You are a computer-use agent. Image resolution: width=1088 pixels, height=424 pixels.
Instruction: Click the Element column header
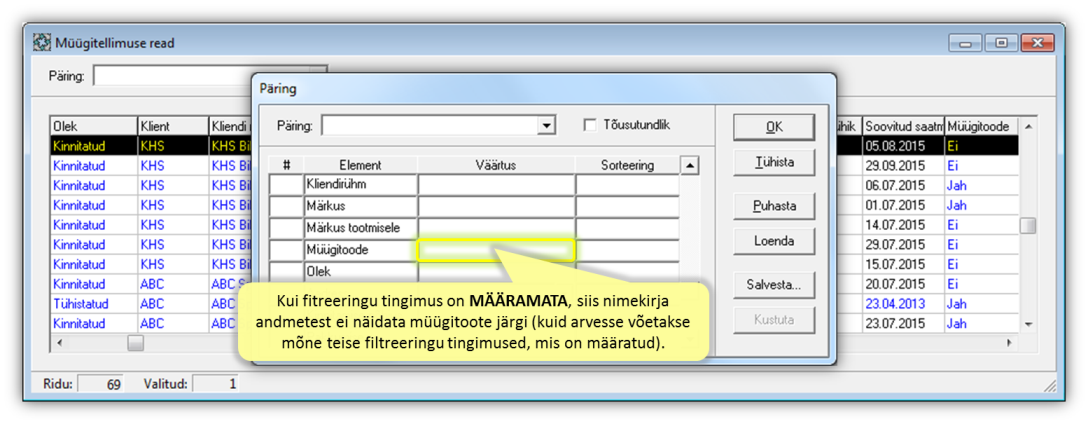(x=361, y=165)
